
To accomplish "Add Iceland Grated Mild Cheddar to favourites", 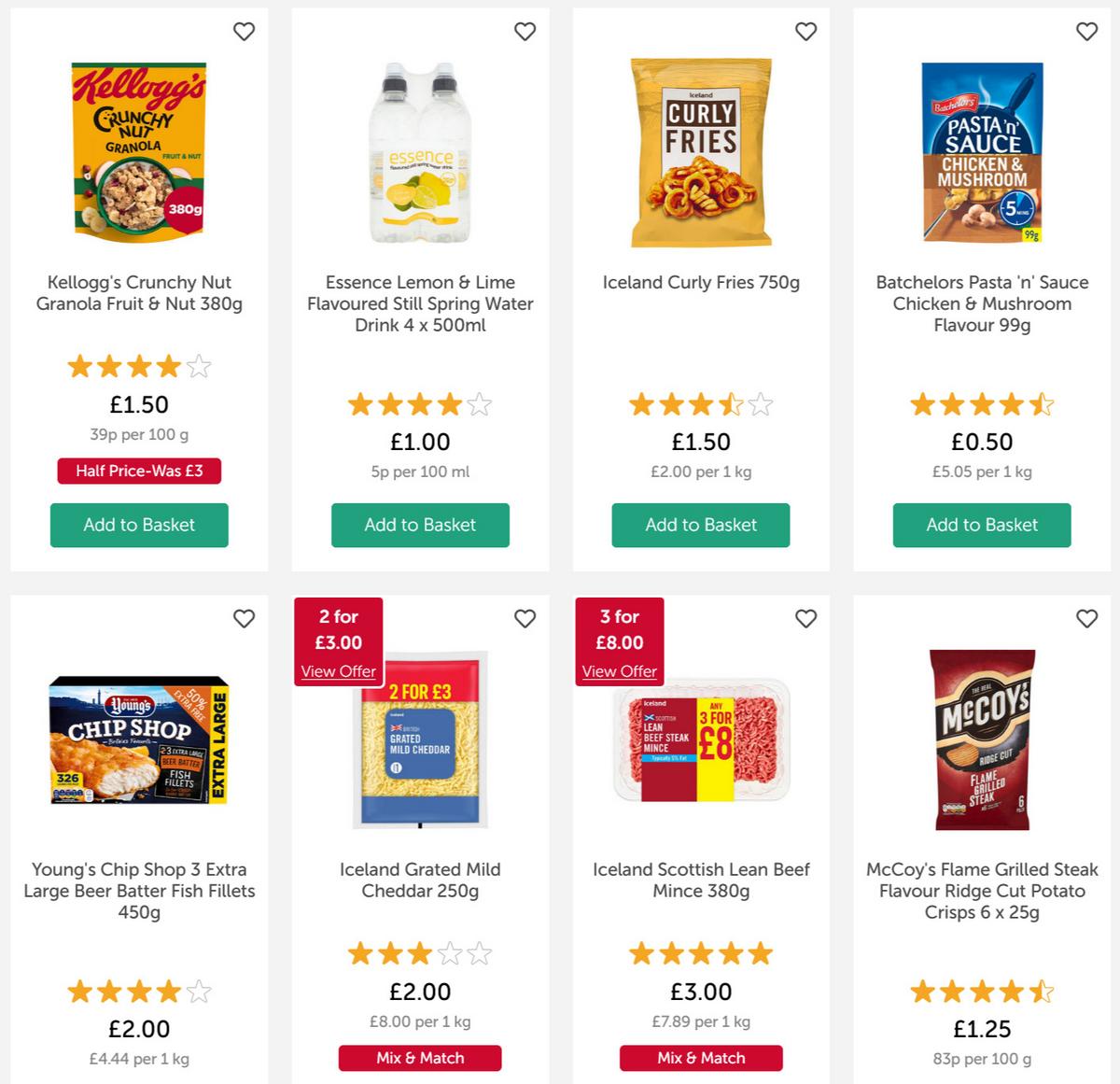I will click(x=525, y=619).
